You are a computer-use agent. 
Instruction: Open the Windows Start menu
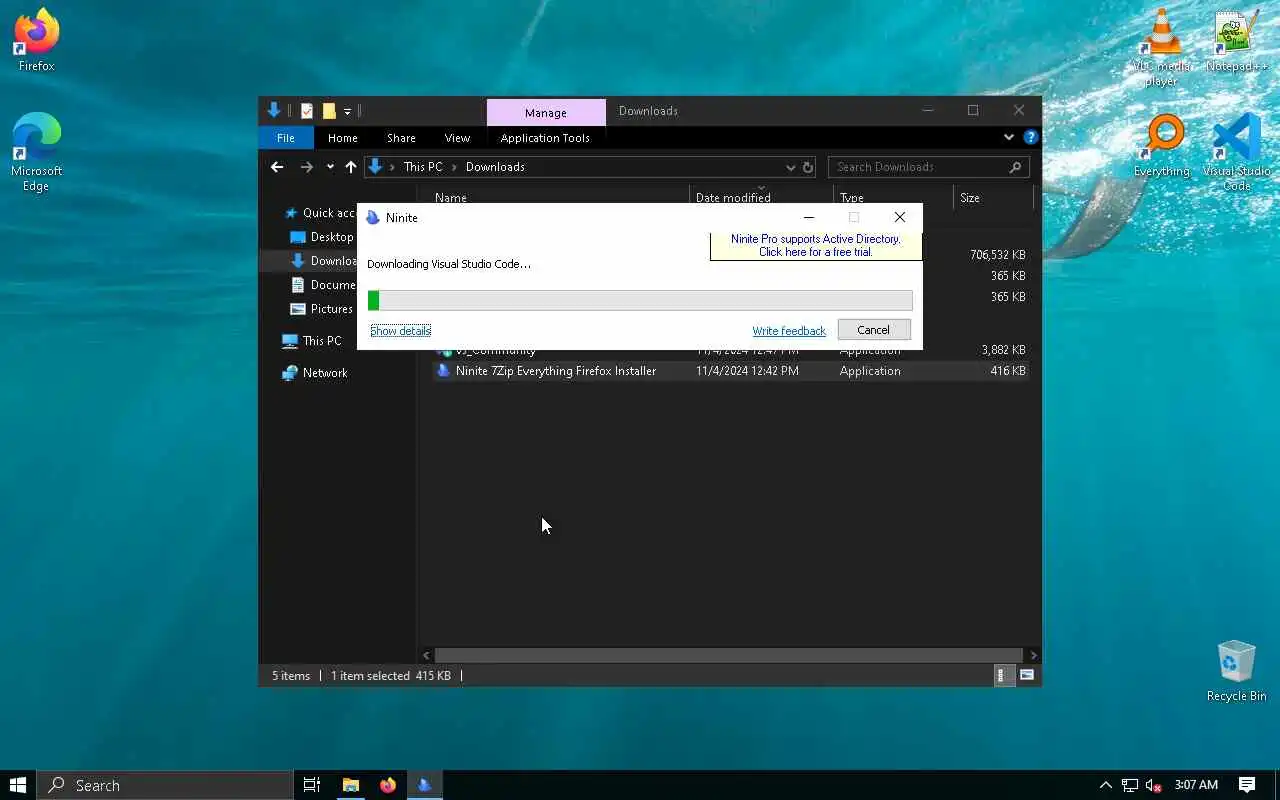pos(18,785)
